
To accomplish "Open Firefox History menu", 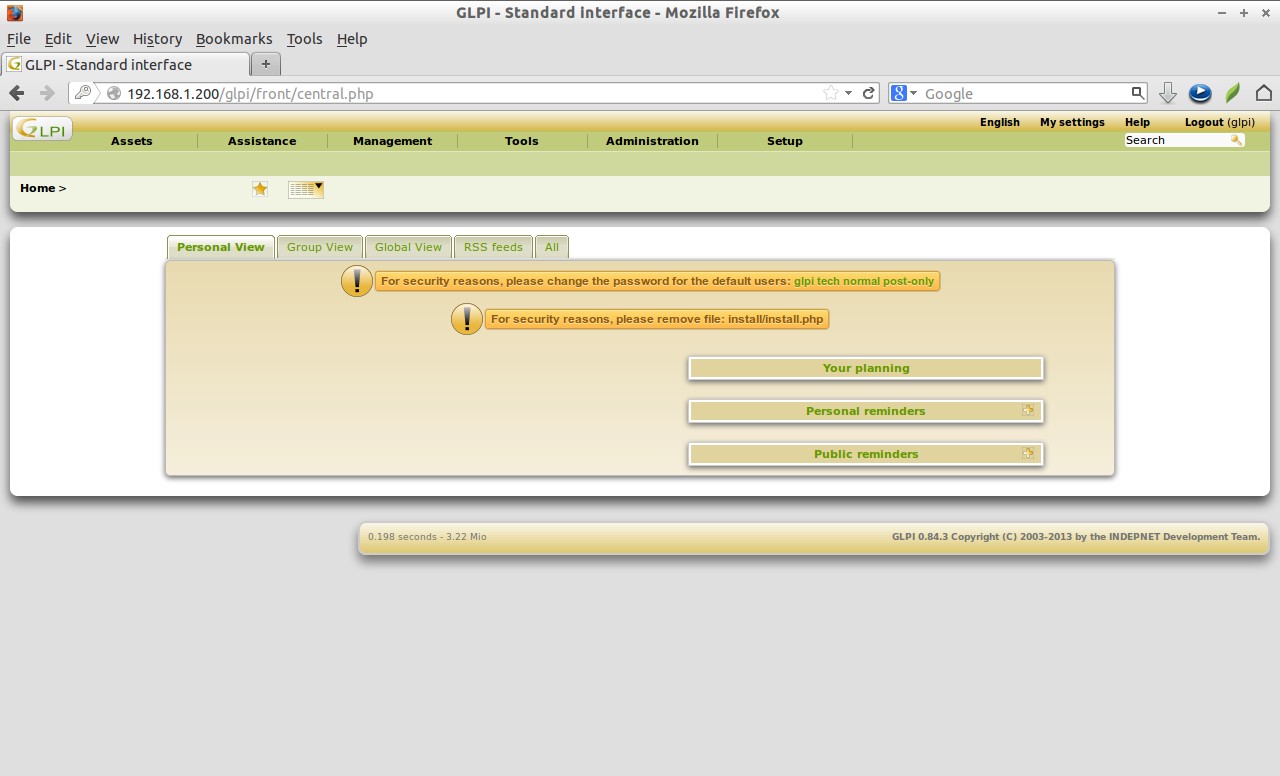I will (157, 39).
